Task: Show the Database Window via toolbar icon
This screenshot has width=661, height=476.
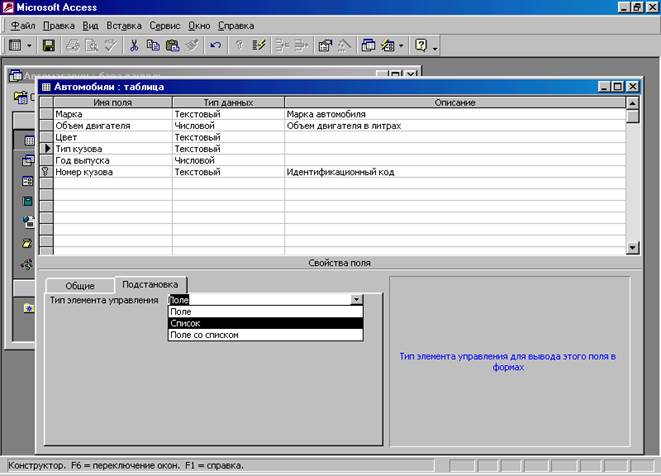Action: (367, 46)
